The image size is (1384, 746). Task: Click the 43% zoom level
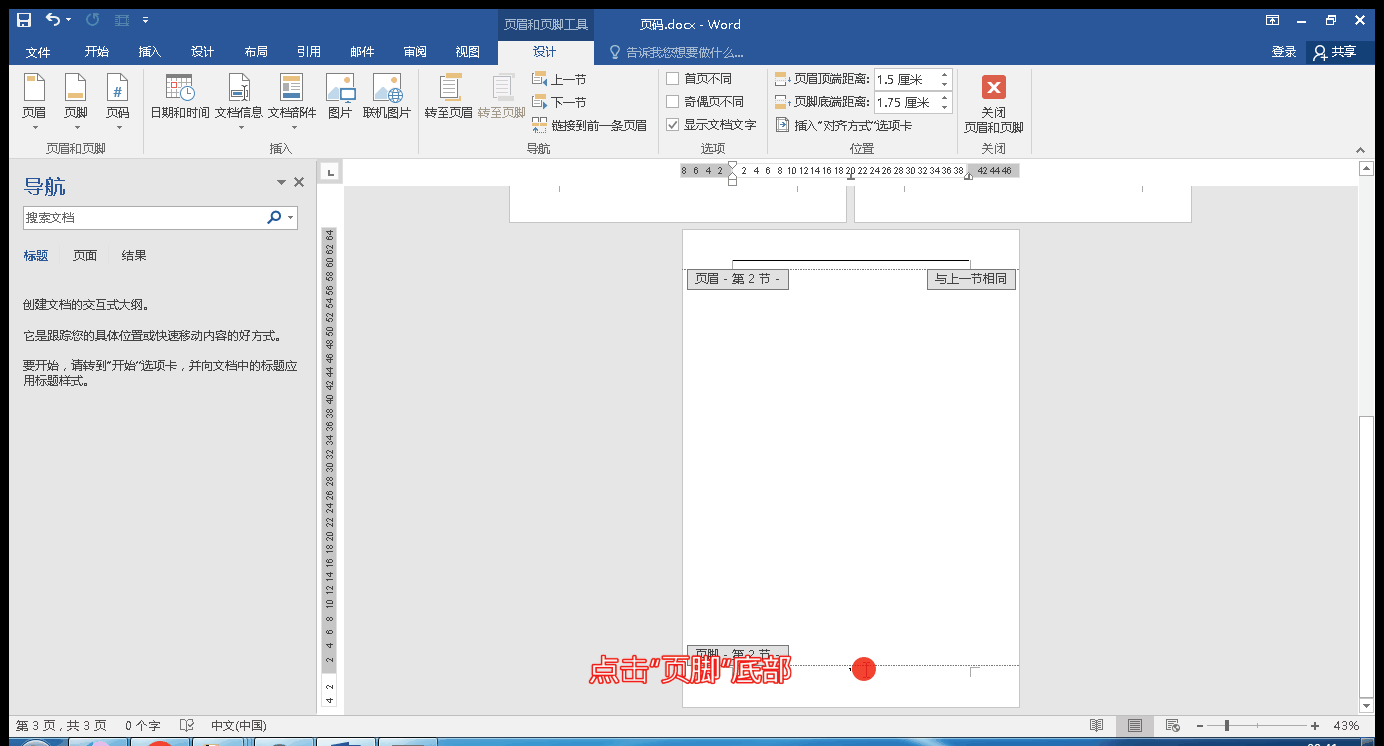point(1346,725)
